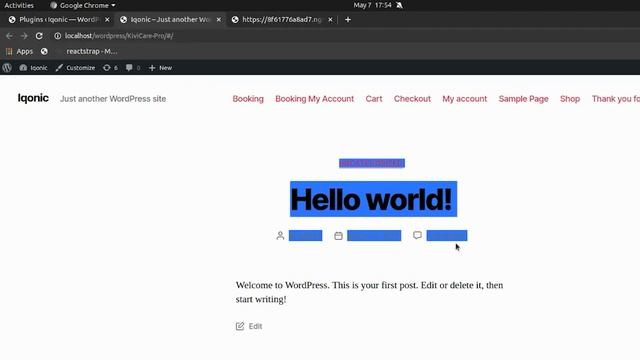Open the updates indicator showing 6
The image size is (640, 360).
click(x=111, y=68)
